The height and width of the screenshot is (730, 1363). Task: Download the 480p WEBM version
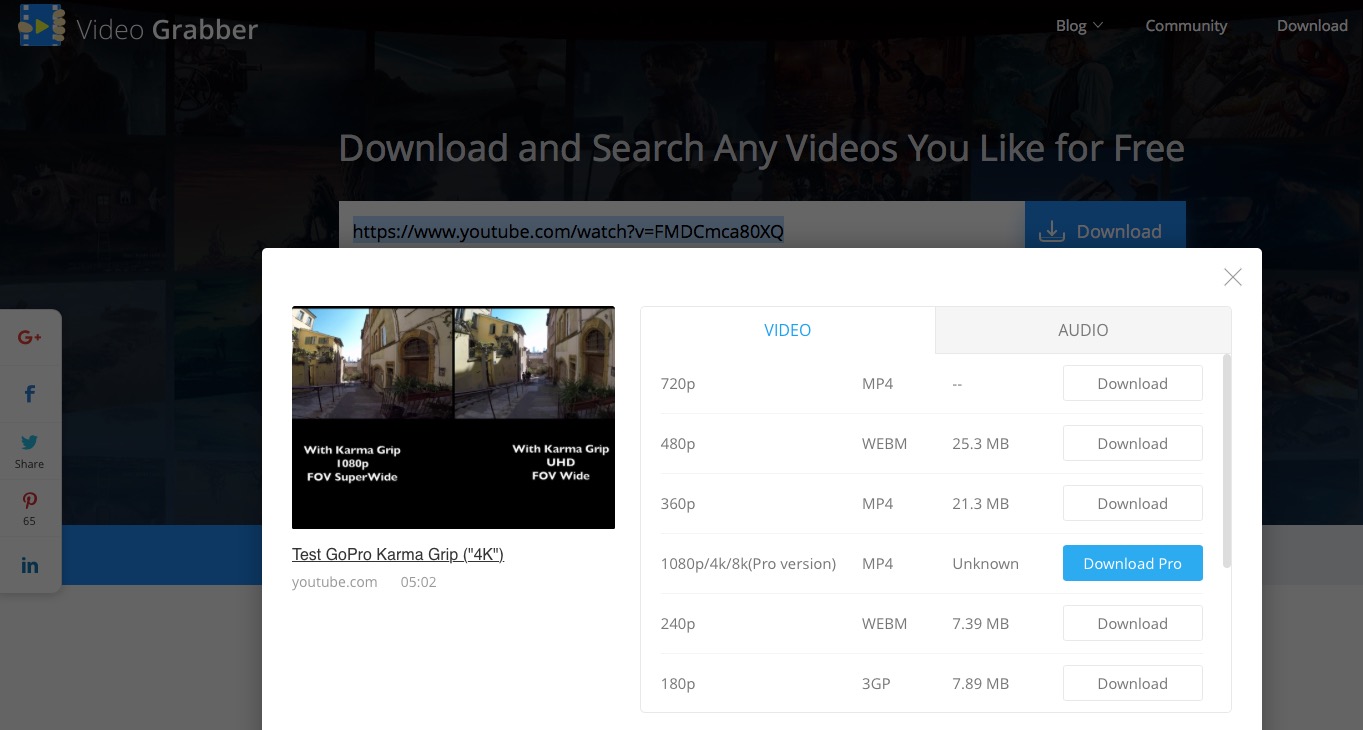click(x=1132, y=443)
